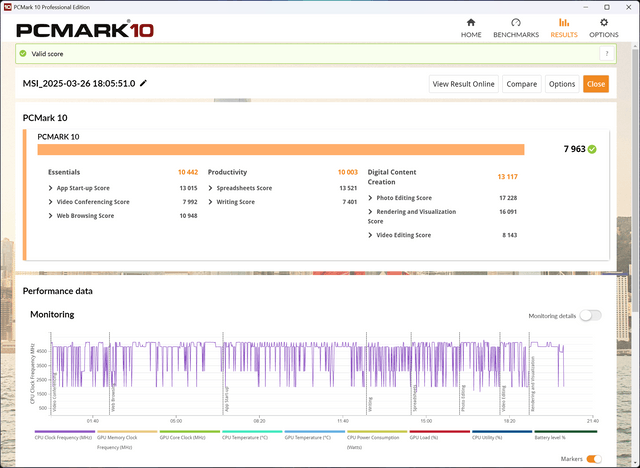Toggle CPU Utility legend series
This screenshot has height=468, width=640.
[502, 435]
